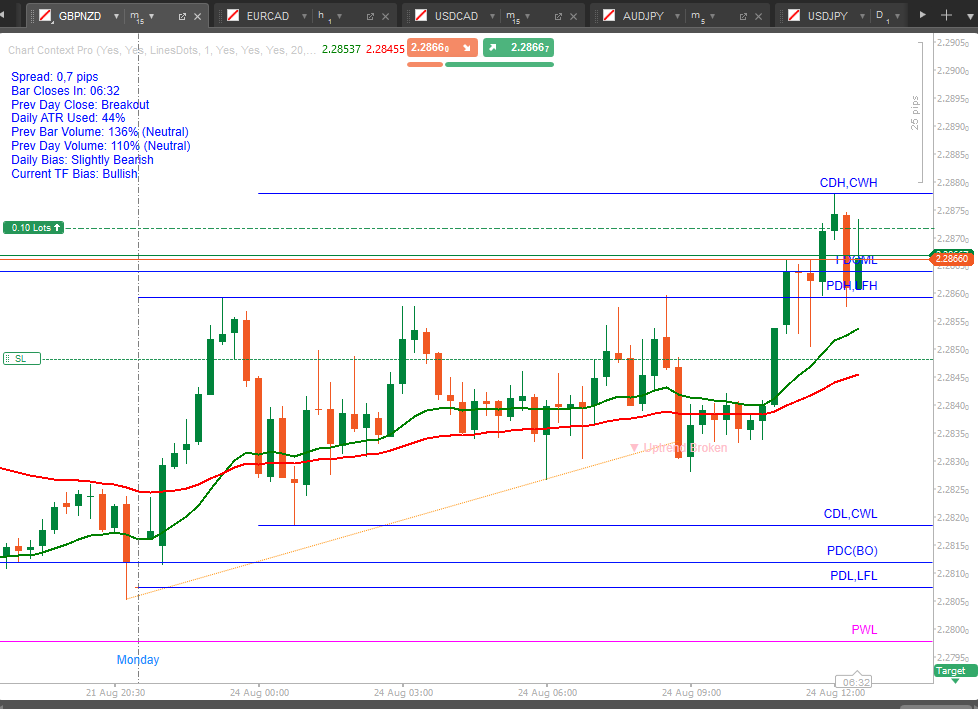Click the 24 Aug 06:00 time label
Viewport: 978px width, 709px height.
click(x=547, y=693)
